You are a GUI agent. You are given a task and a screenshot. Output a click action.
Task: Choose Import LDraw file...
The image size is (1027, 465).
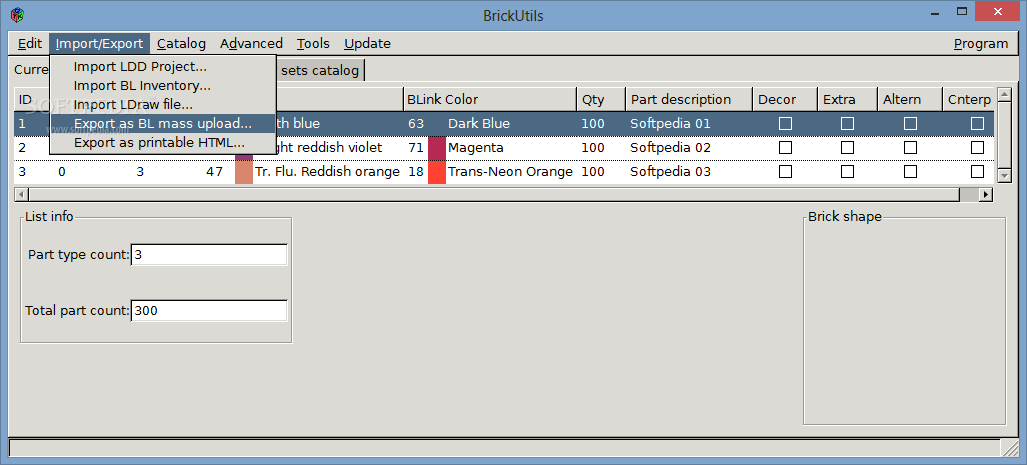pyautogui.click(x=162, y=105)
